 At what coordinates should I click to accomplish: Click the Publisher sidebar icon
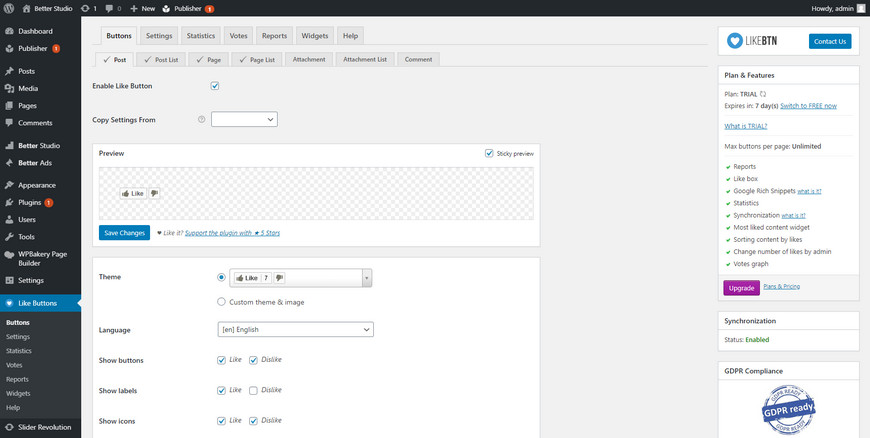coord(9,48)
